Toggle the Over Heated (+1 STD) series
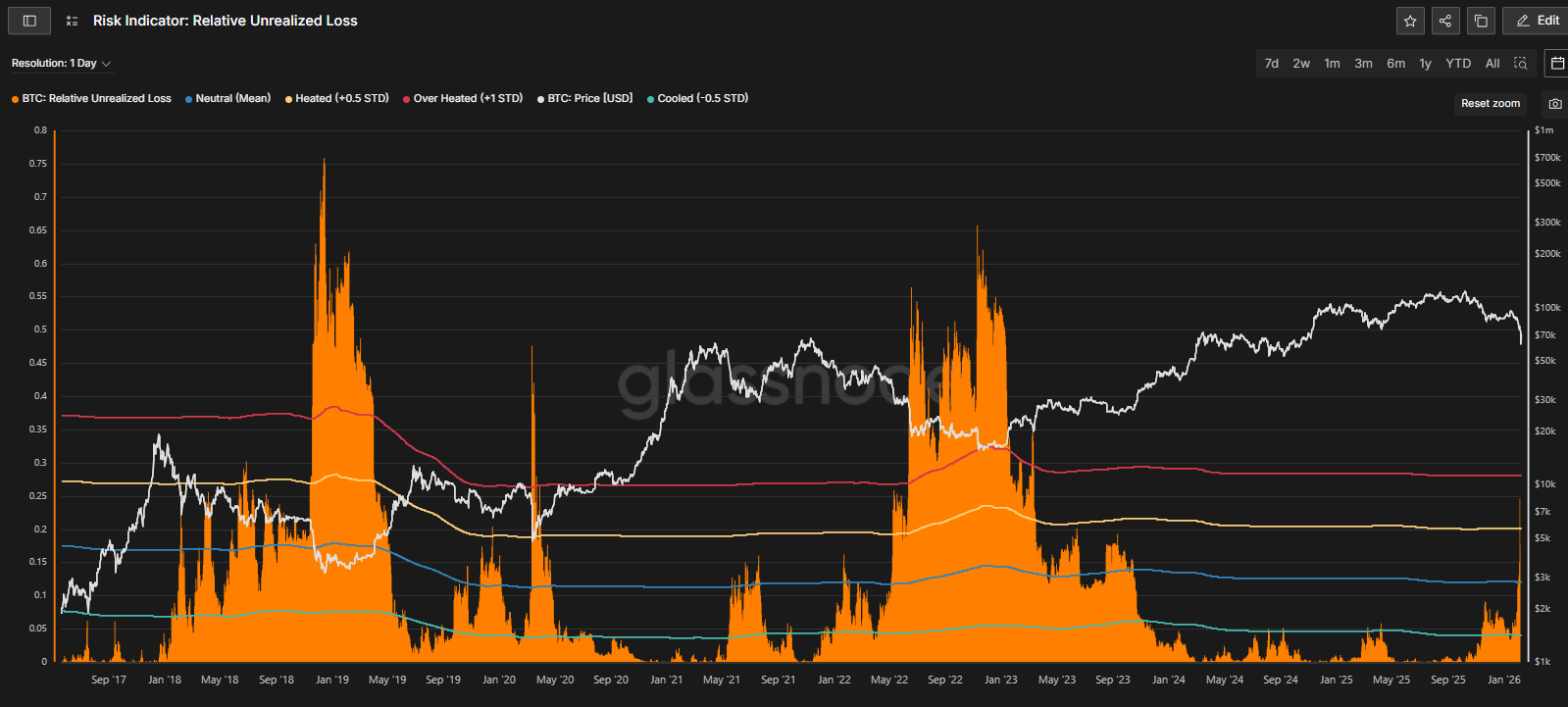 click(x=467, y=99)
